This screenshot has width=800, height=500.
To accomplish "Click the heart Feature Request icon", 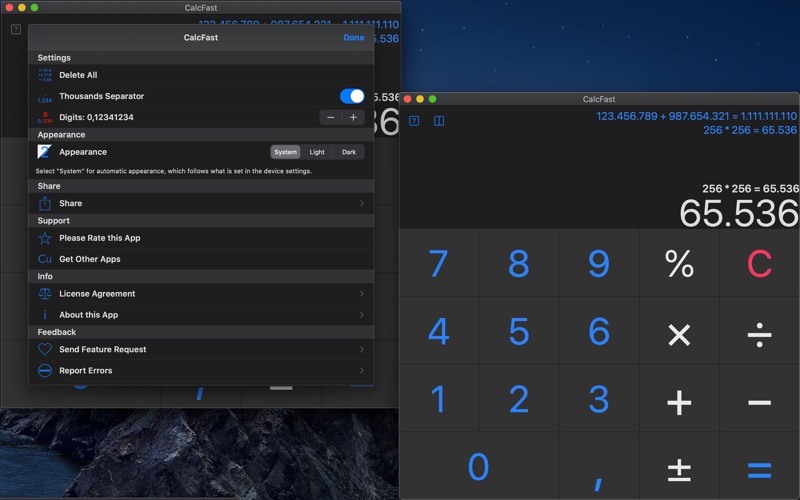I will (45, 349).
